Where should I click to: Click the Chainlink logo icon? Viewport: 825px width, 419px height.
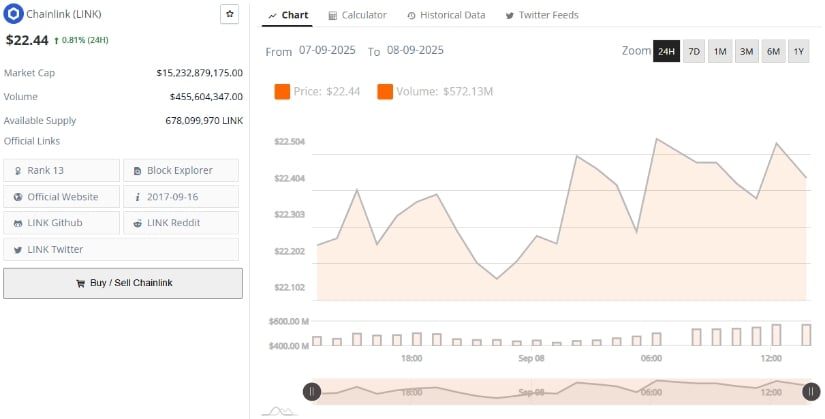(13, 14)
